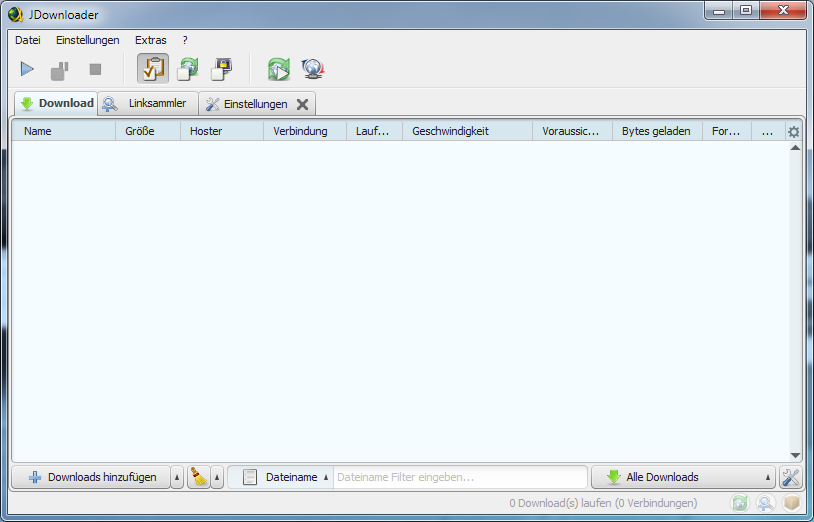This screenshot has width=814, height=522.
Task: Open the Extras menu
Action: tap(151, 40)
